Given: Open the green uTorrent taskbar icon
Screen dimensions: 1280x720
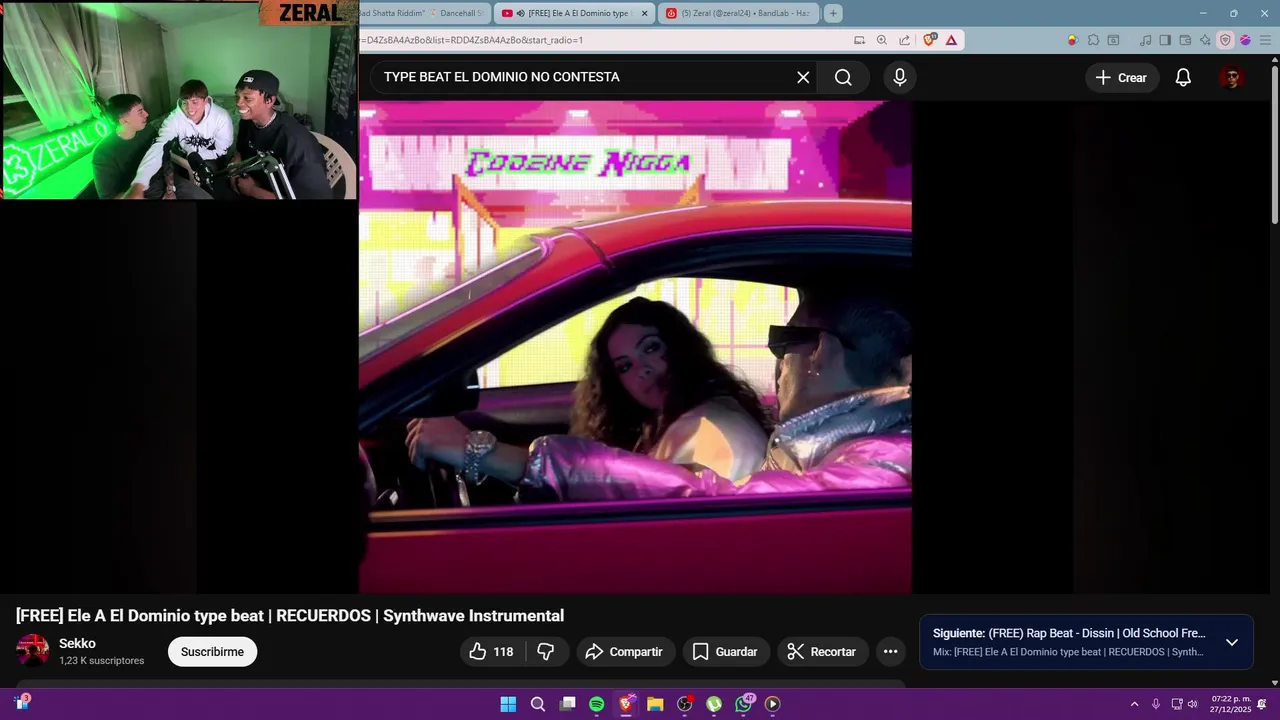Looking at the screenshot, I should pyautogui.click(x=714, y=704).
